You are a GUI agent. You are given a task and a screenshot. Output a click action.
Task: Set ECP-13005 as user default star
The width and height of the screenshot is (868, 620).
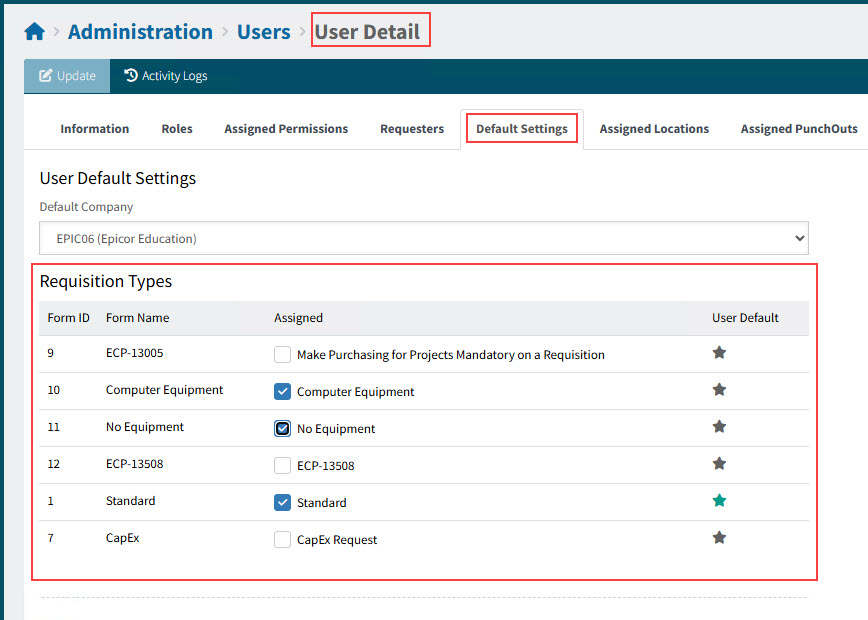719,353
